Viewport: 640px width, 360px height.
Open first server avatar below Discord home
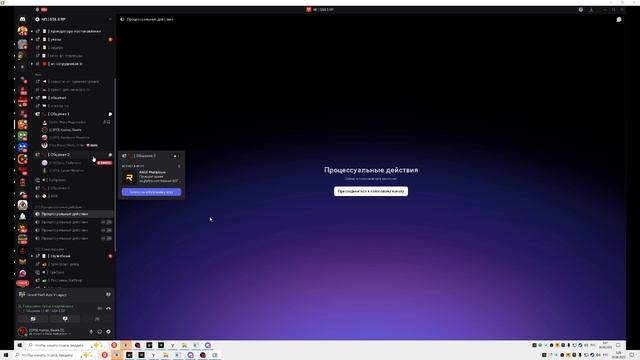[x=22, y=31]
